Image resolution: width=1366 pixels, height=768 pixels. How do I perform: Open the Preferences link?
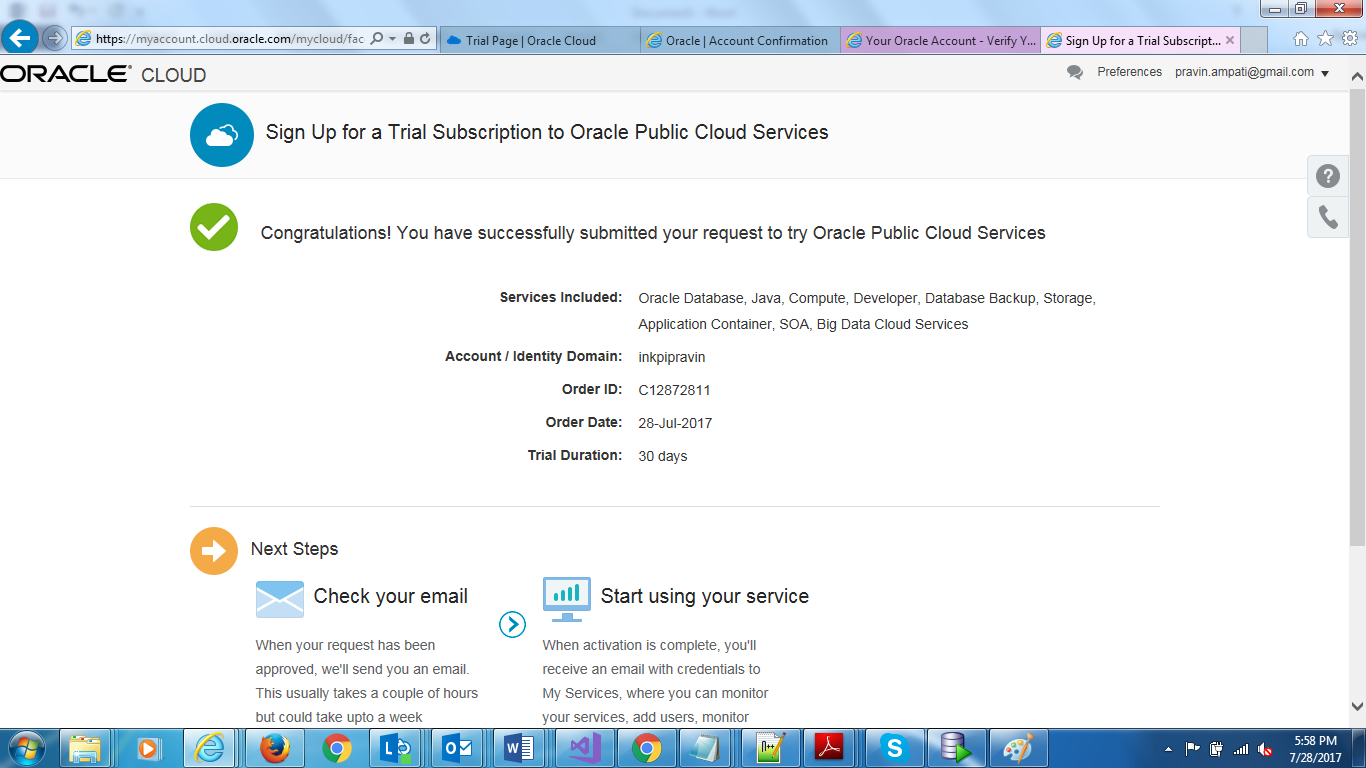point(1129,71)
